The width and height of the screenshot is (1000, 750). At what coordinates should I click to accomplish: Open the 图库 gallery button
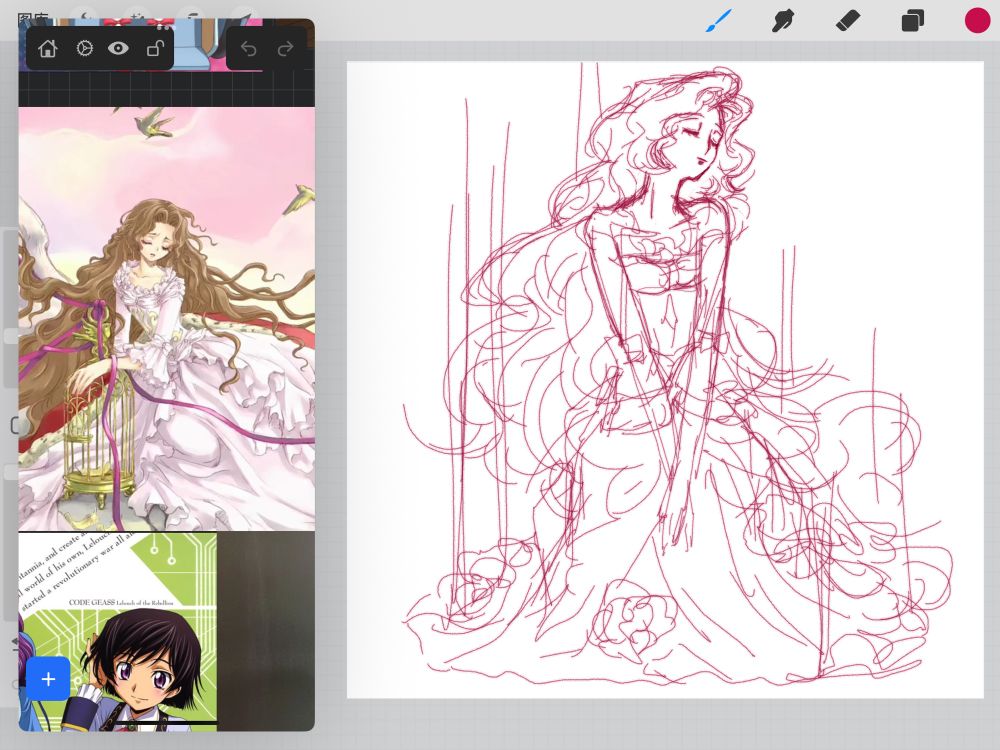click(33, 18)
